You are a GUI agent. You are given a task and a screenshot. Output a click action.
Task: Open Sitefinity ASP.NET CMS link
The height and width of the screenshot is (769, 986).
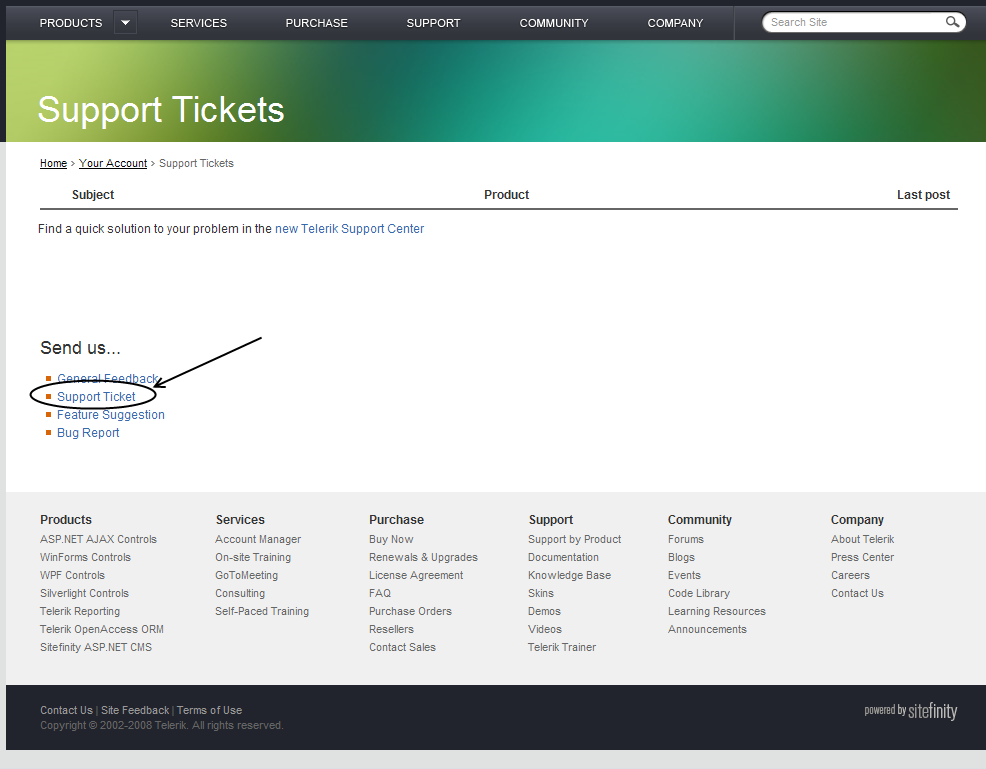pos(96,647)
